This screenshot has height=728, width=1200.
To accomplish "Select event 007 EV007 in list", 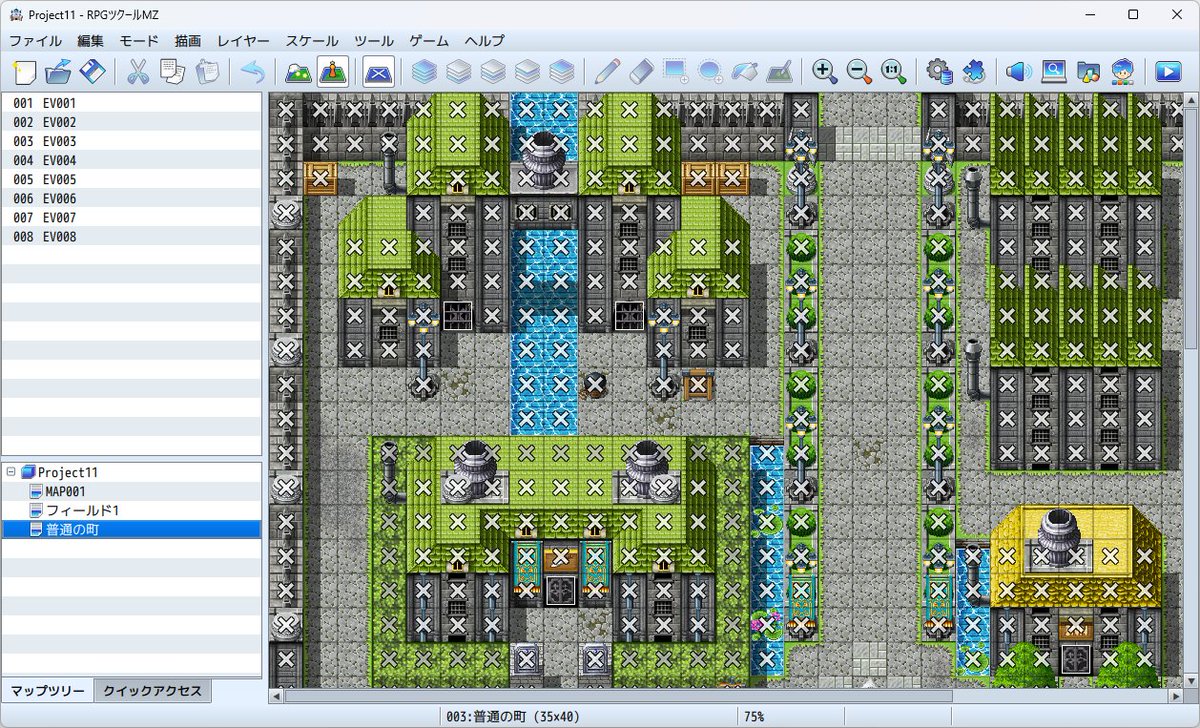I will [x=131, y=218].
